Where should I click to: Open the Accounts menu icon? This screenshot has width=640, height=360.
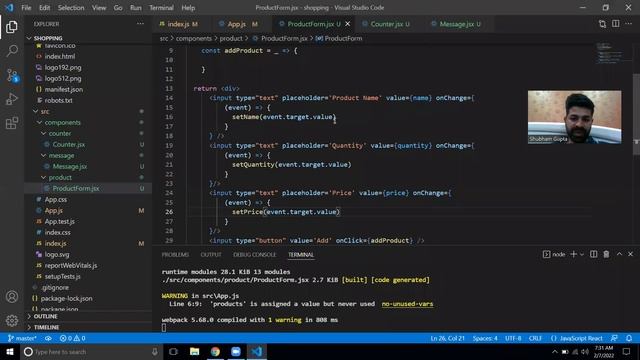12,297
